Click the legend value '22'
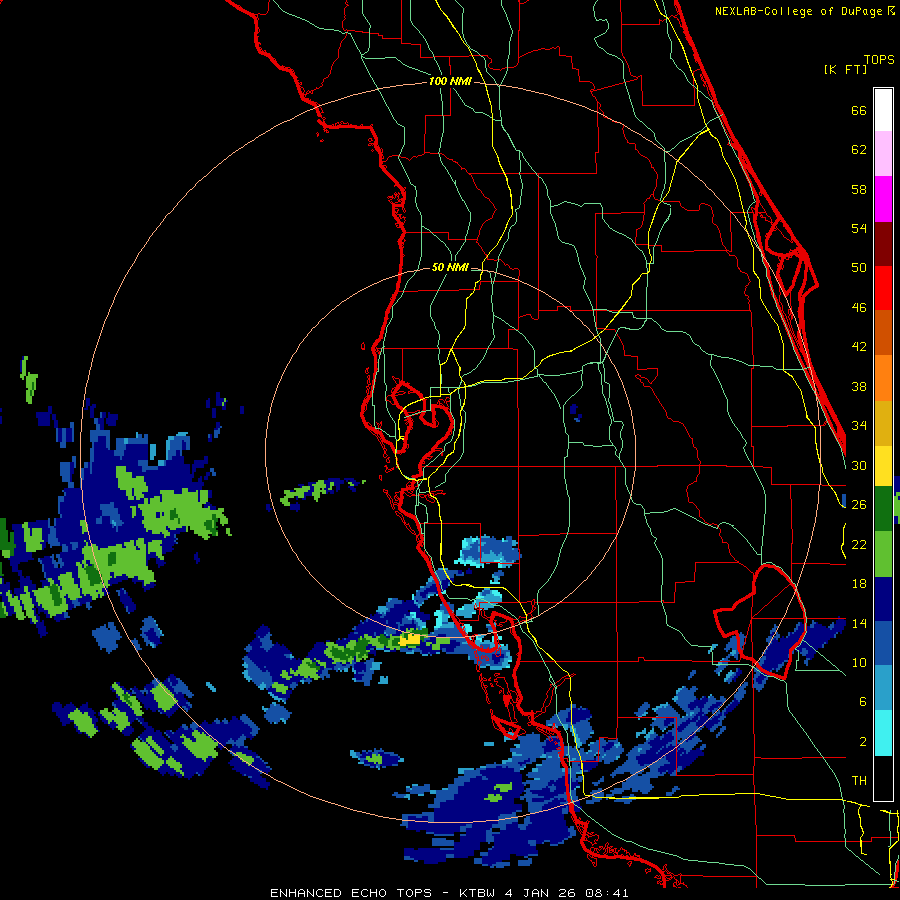Viewport: 900px width, 900px height. click(859, 544)
